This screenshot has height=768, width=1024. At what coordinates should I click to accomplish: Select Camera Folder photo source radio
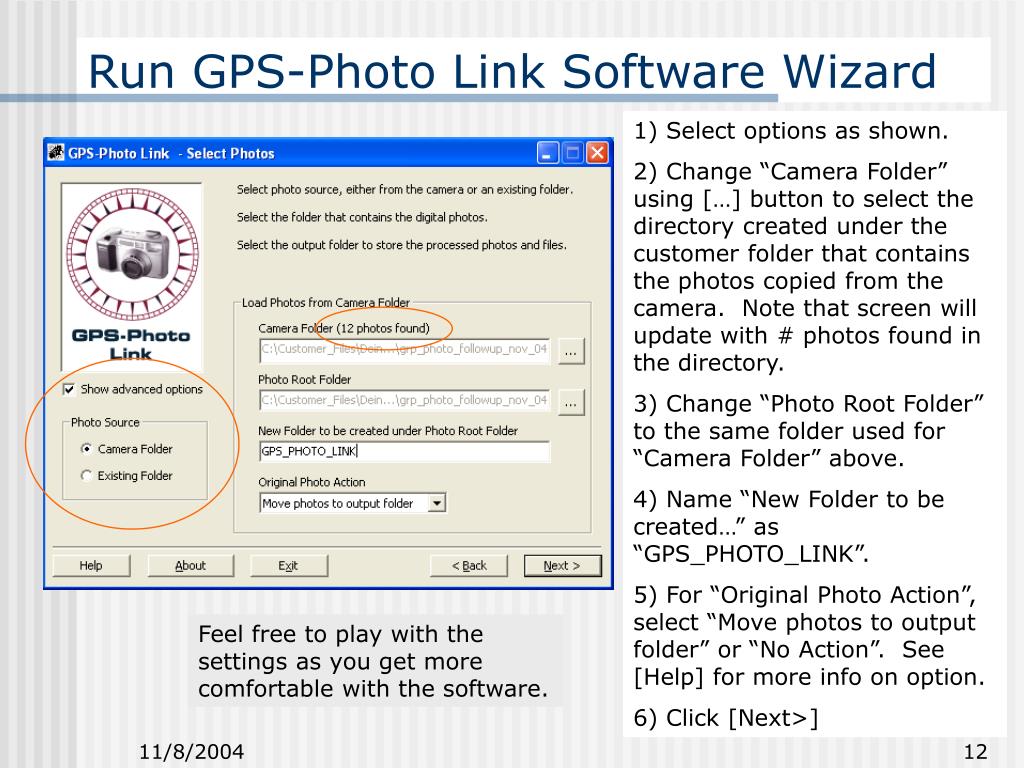[x=86, y=449]
